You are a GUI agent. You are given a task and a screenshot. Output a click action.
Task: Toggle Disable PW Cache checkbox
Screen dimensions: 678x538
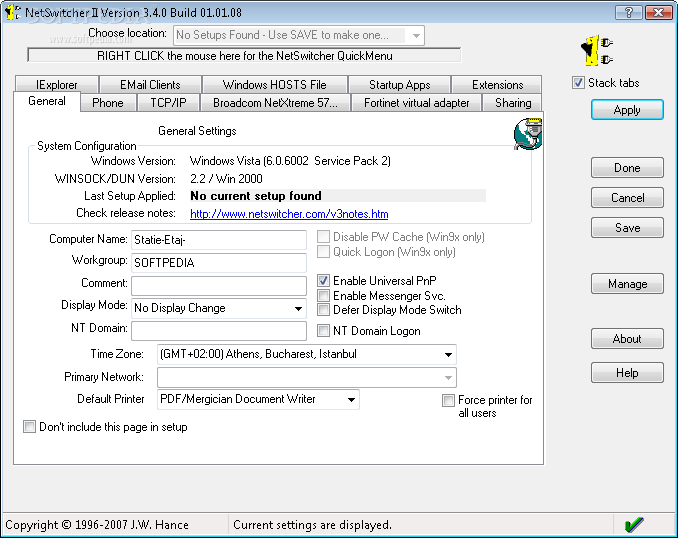pos(323,237)
